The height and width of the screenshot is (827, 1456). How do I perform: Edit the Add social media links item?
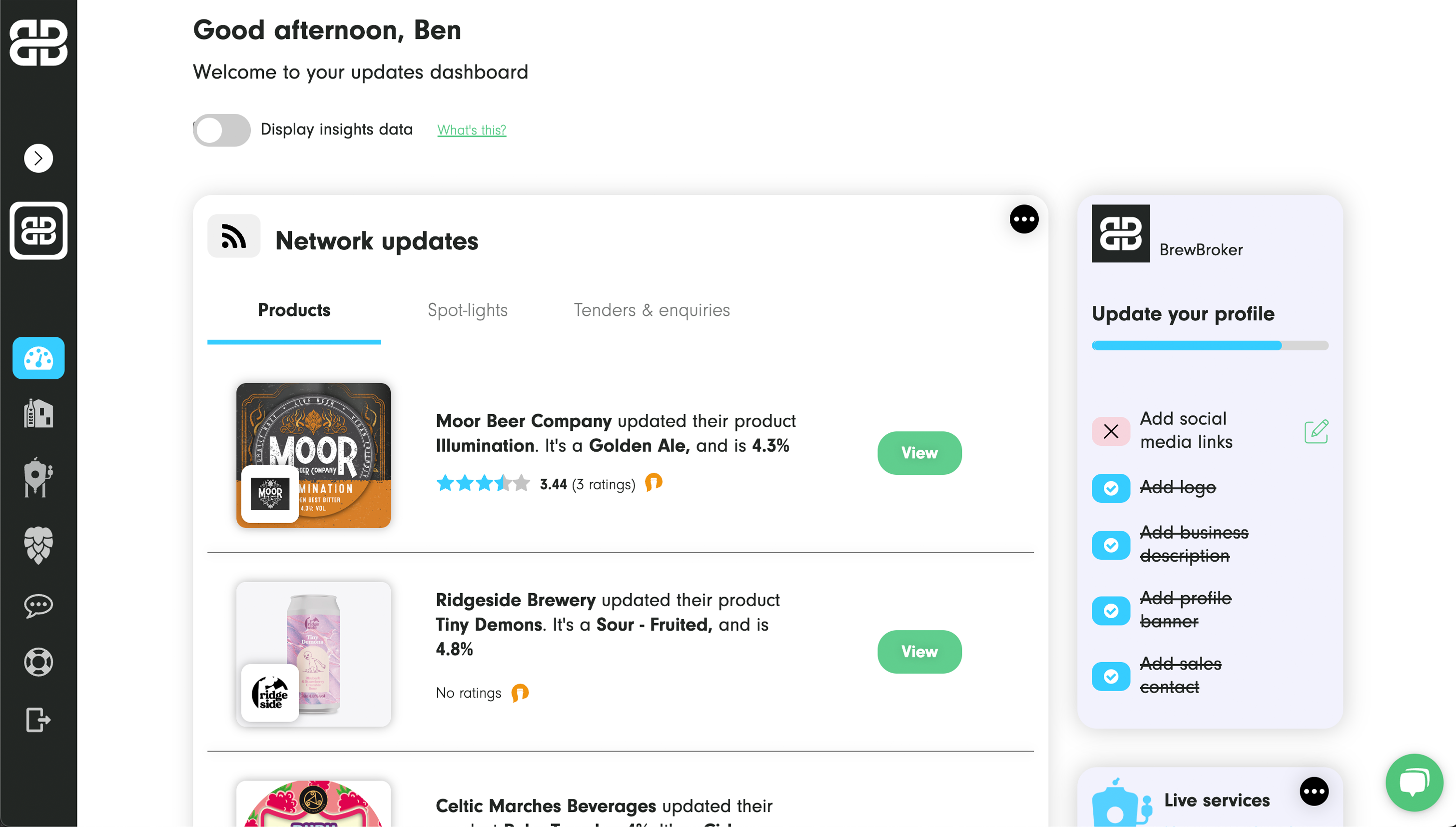[x=1316, y=432]
